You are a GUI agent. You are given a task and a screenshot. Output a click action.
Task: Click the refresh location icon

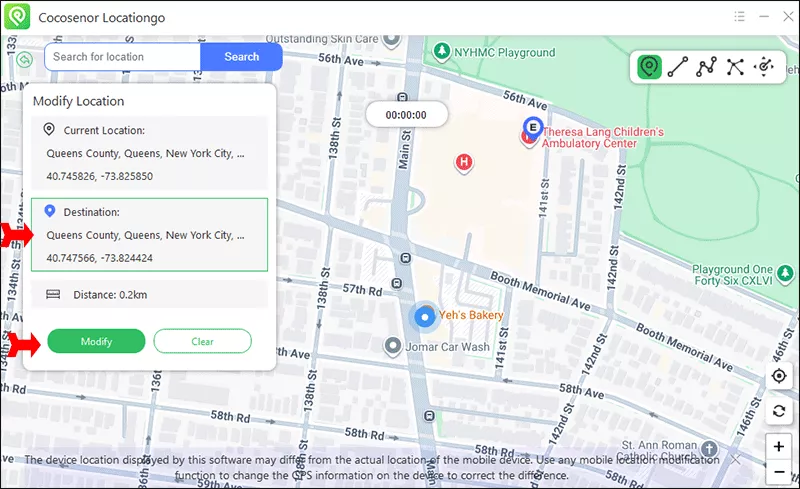click(779, 410)
